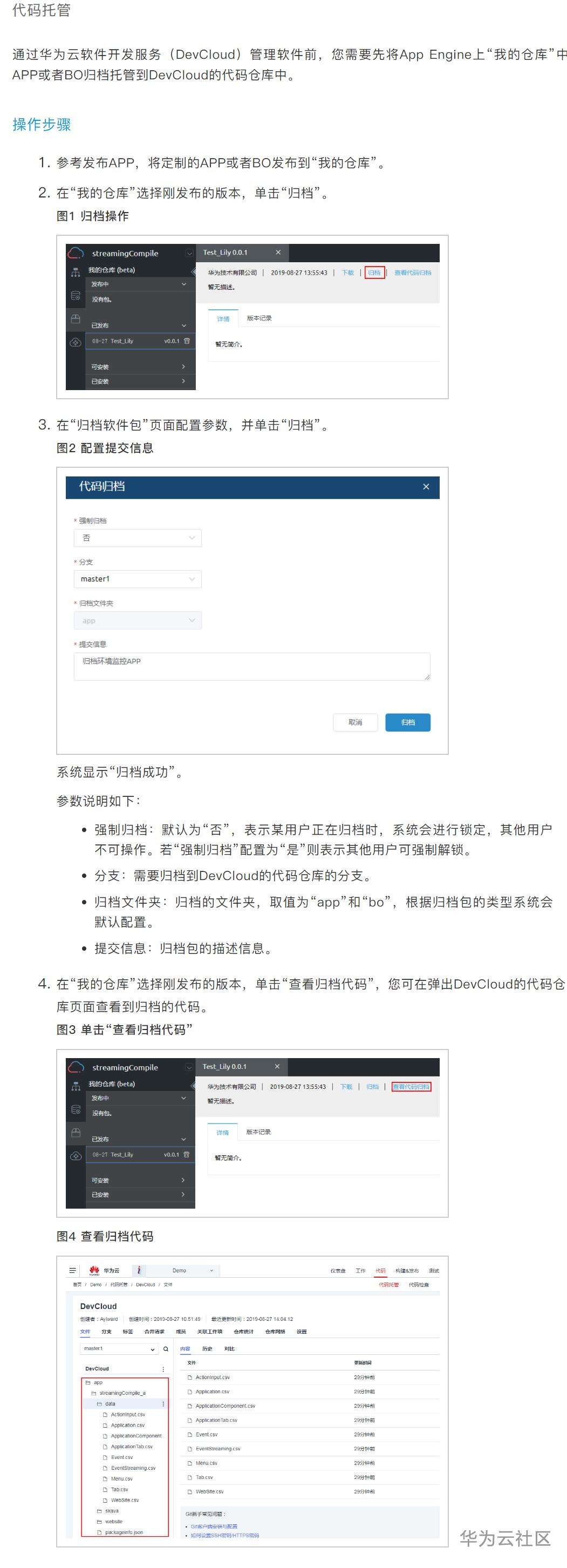Open the 强制归档 dropdown showing 否
This screenshot has height=1568, width=567.
pos(138,538)
